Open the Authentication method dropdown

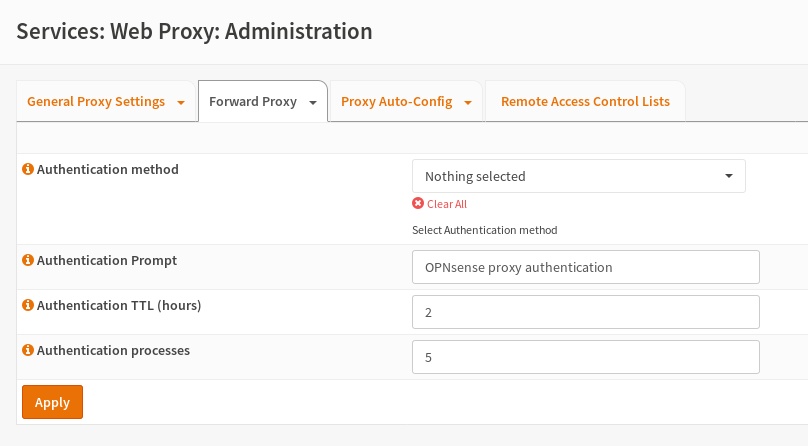(578, 176)
